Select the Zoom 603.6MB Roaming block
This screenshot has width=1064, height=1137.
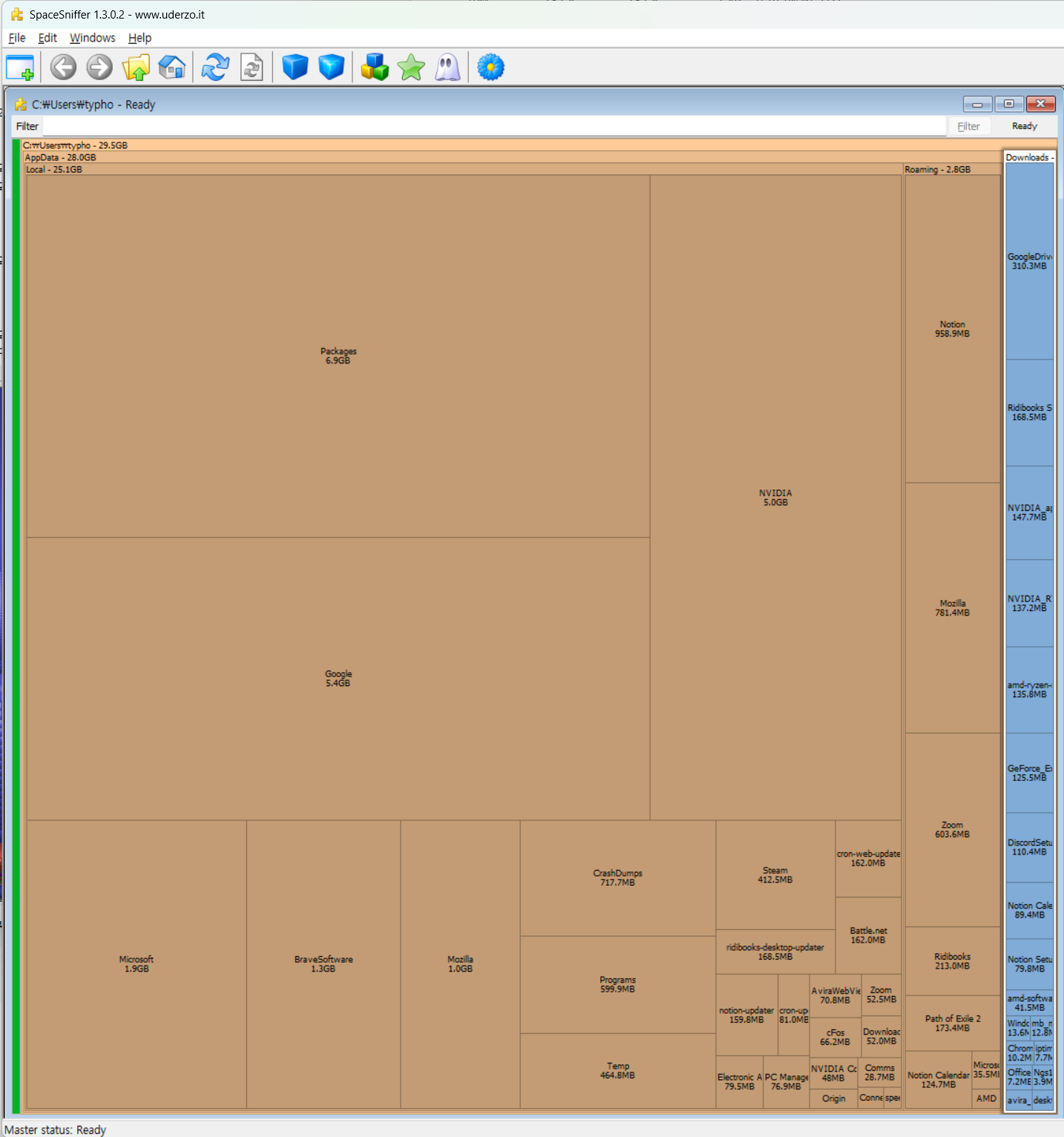click(953, 830)
